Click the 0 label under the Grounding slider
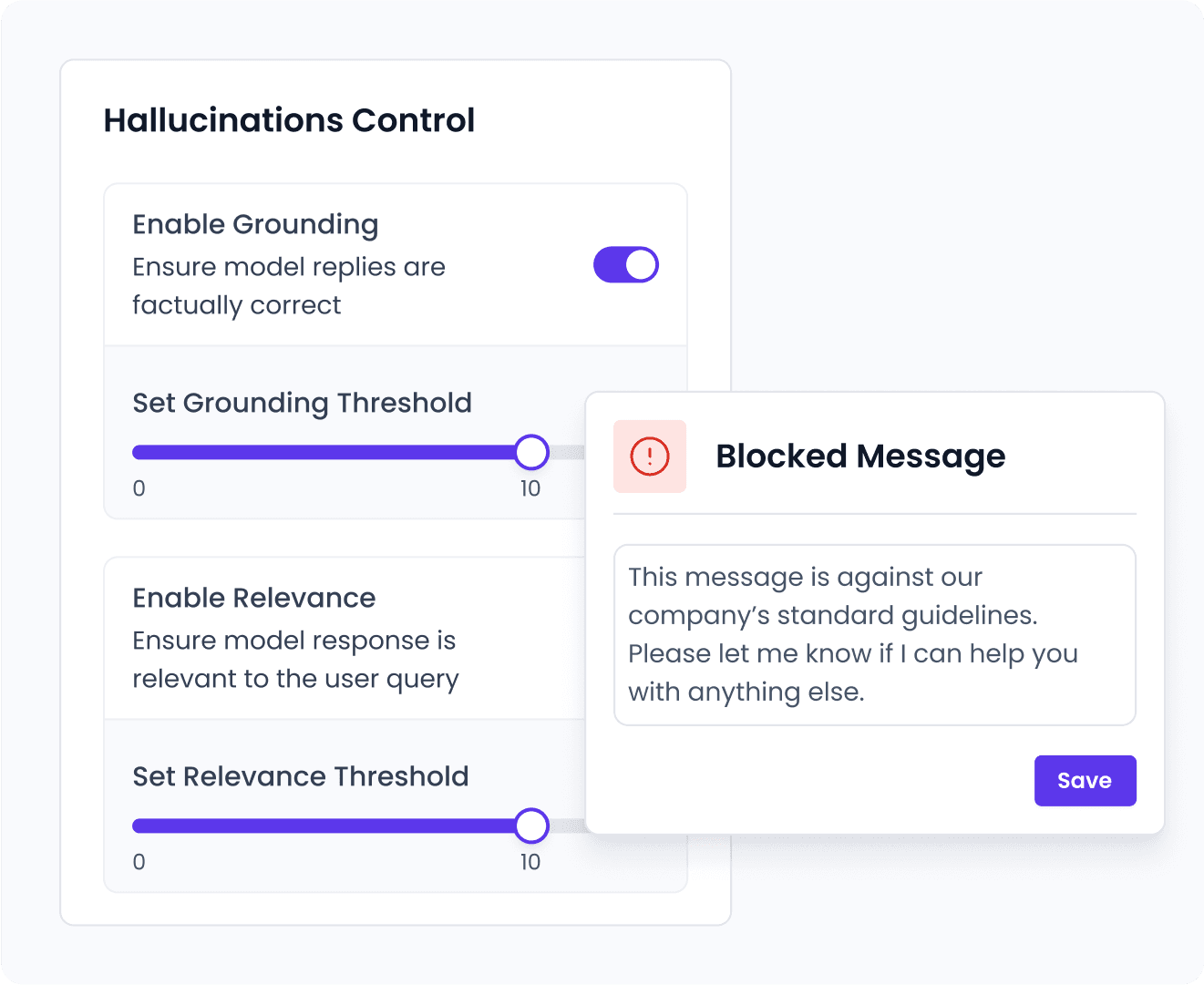 coord(139,488)
